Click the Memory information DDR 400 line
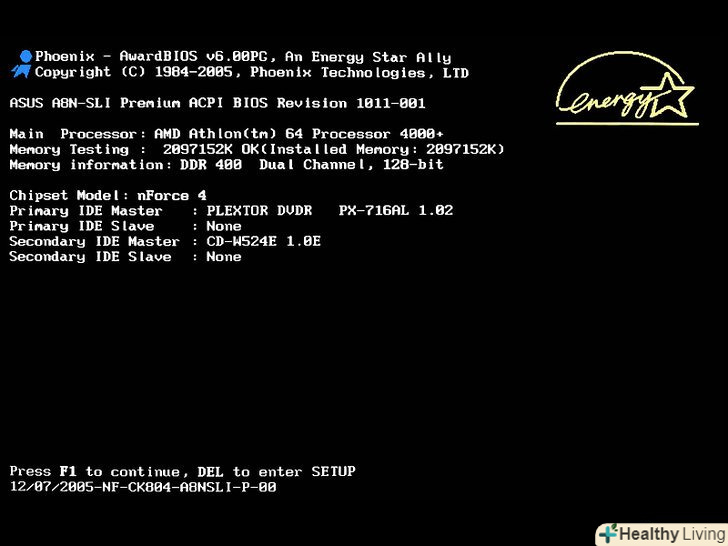 227,165
